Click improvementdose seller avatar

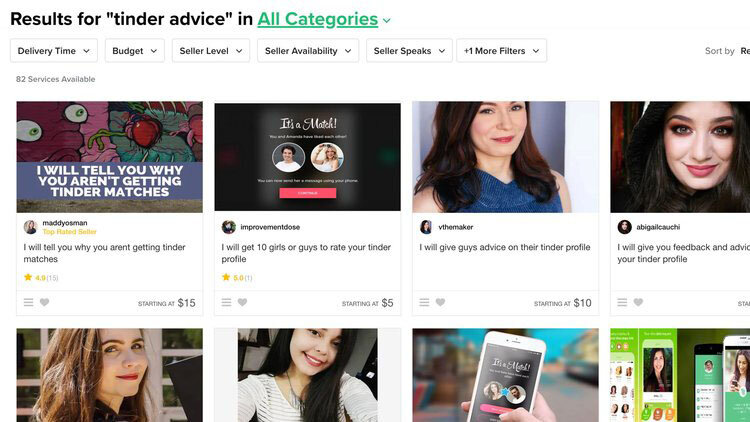(x=229, y=227)
